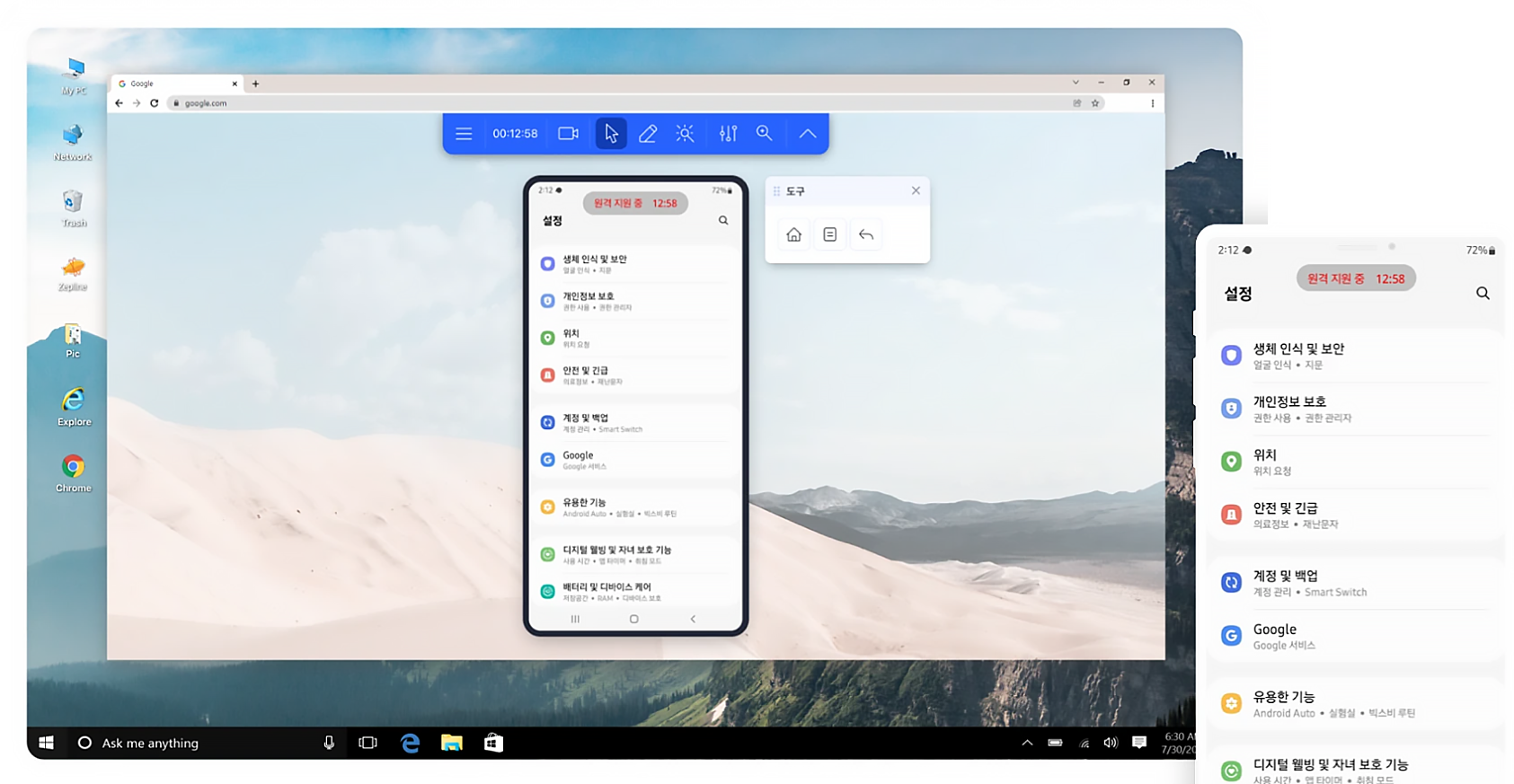
Task: Activate the laser pointer highlight tool
Action: (685, 134)
